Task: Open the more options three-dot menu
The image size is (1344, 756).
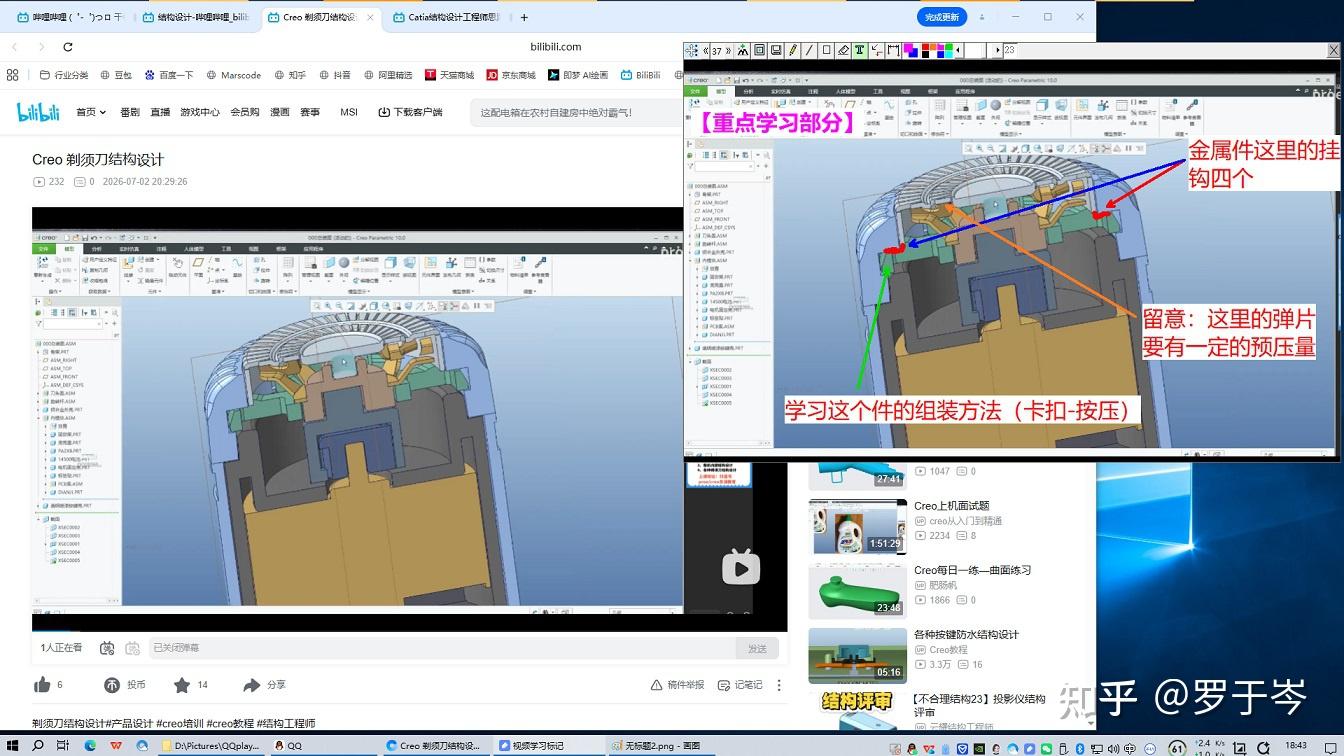Action: [779, 685]
